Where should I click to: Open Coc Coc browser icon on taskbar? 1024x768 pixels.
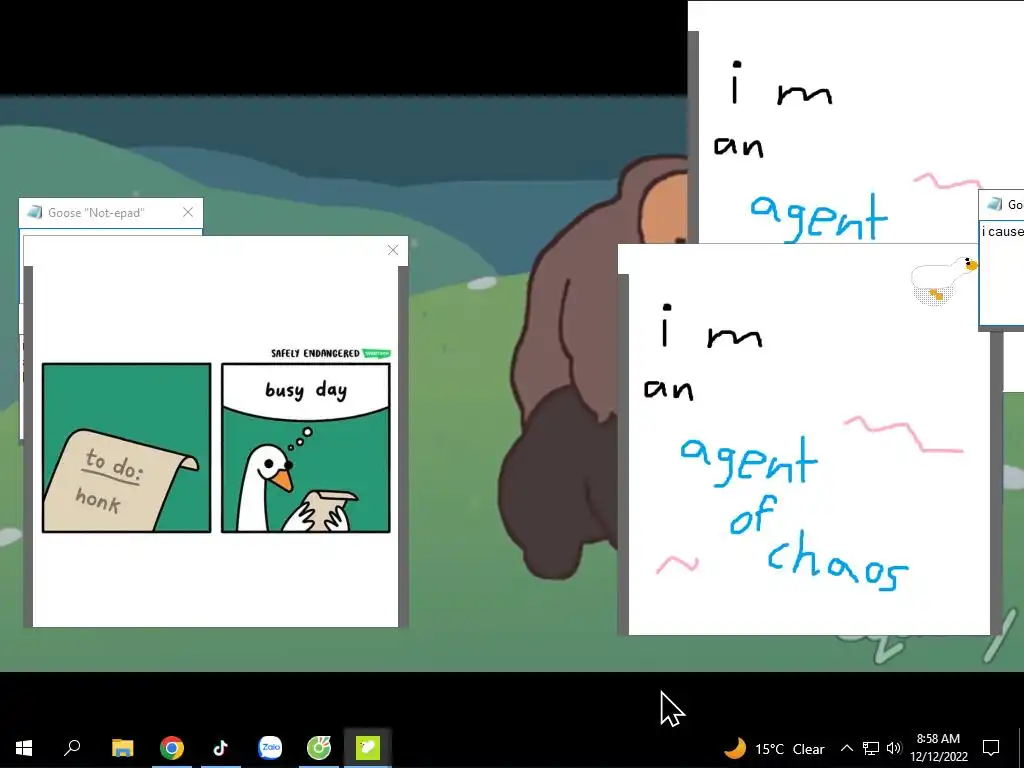tap(319, 748)
